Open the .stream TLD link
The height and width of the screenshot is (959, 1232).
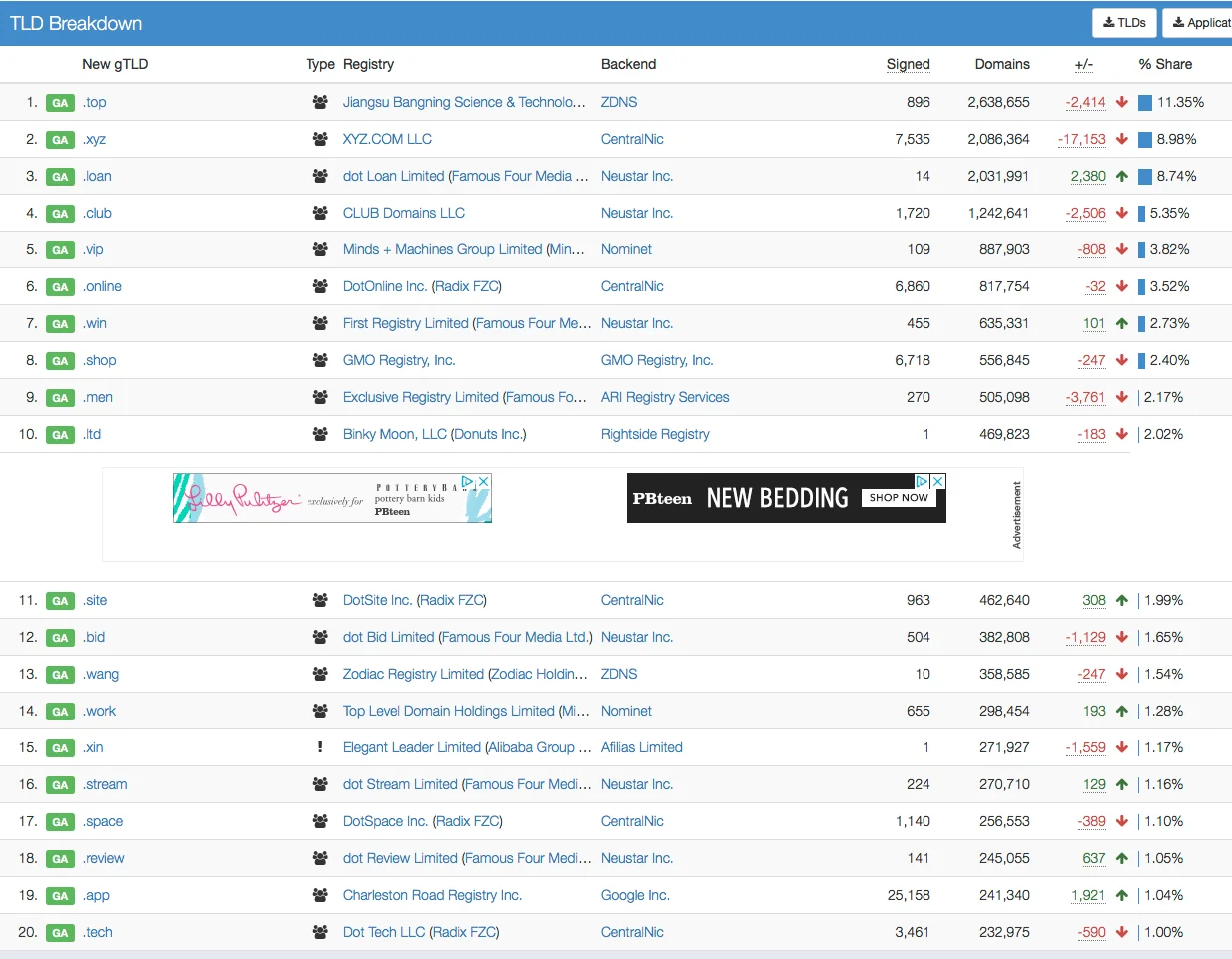coord(105,784)
